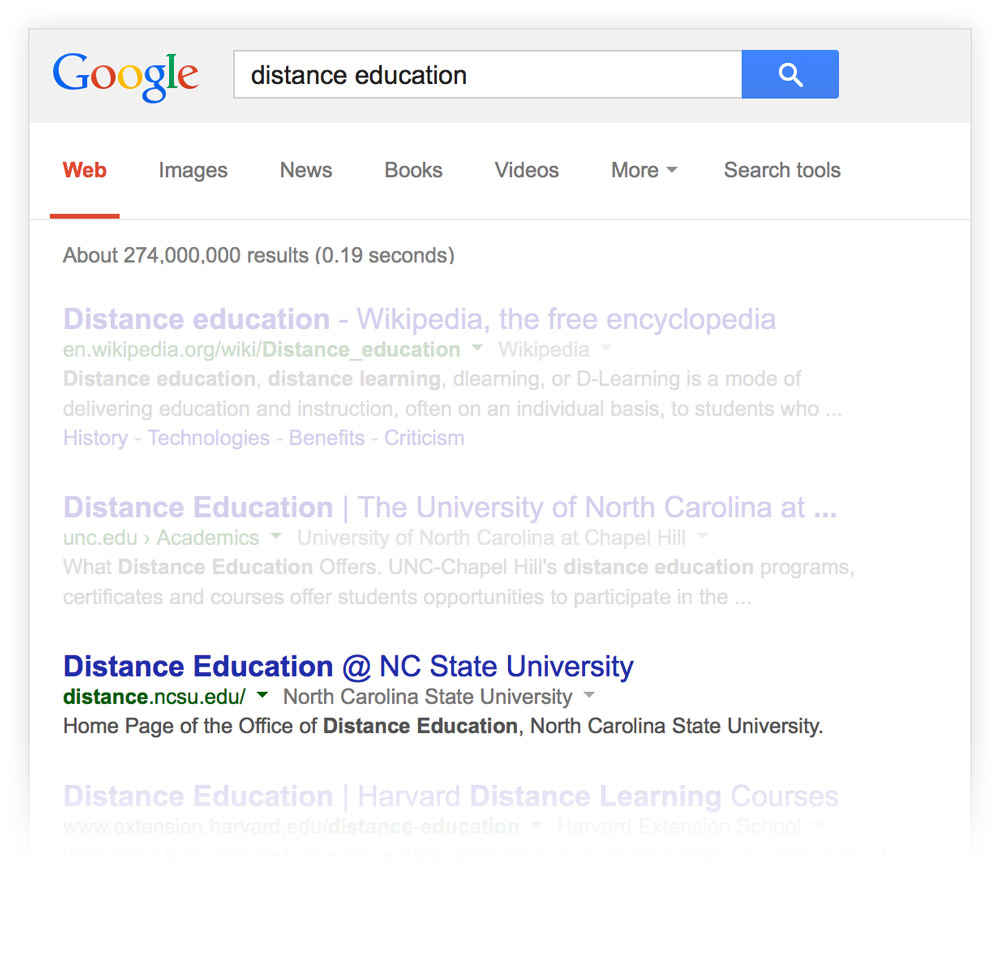Expand the extension.harvard.edu URL dropdown arrow
The height and width of the screenshot is (964, 1000).
pyautogui.click(x=536, y=825)
